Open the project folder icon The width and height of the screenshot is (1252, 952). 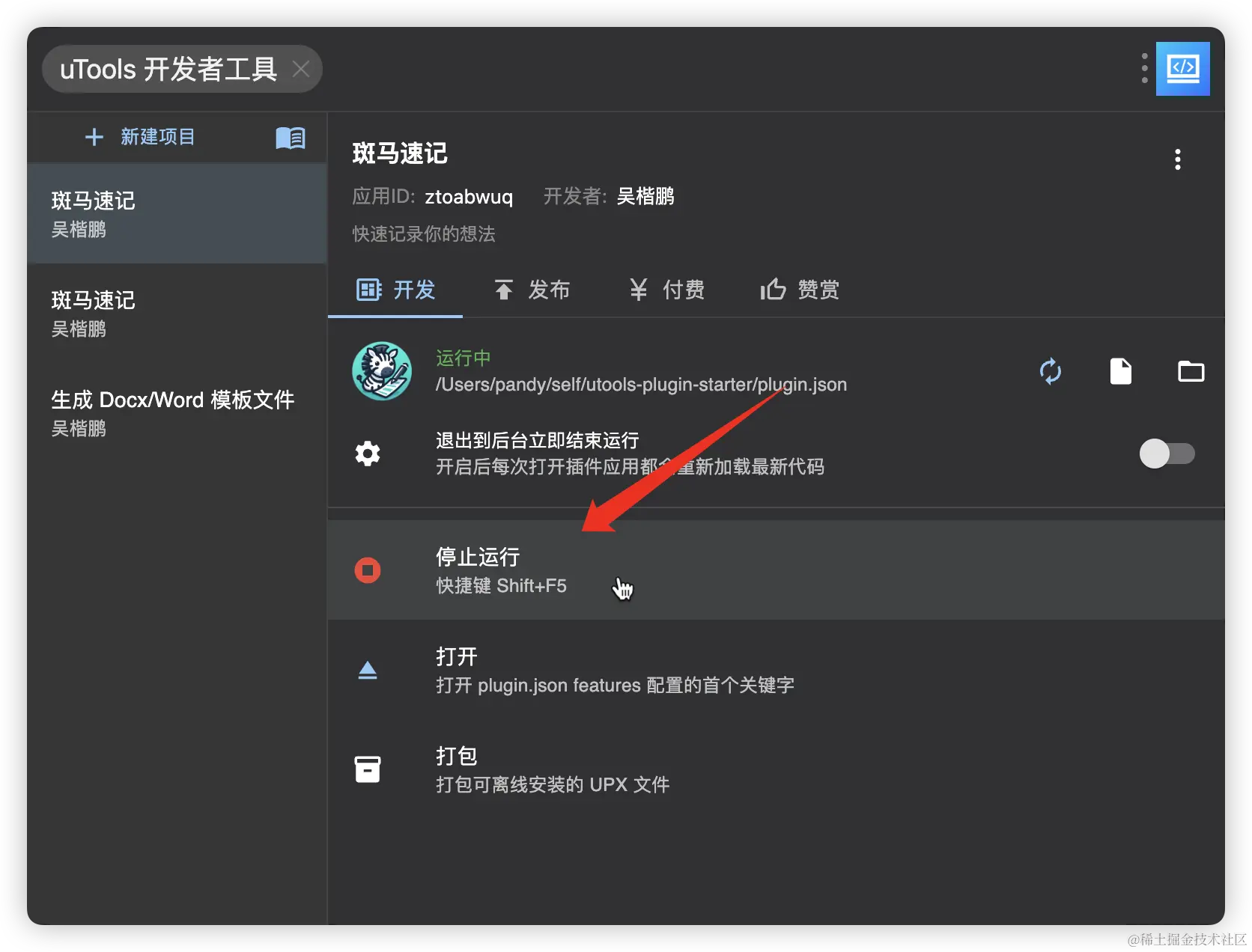(x=1191, y=371)
